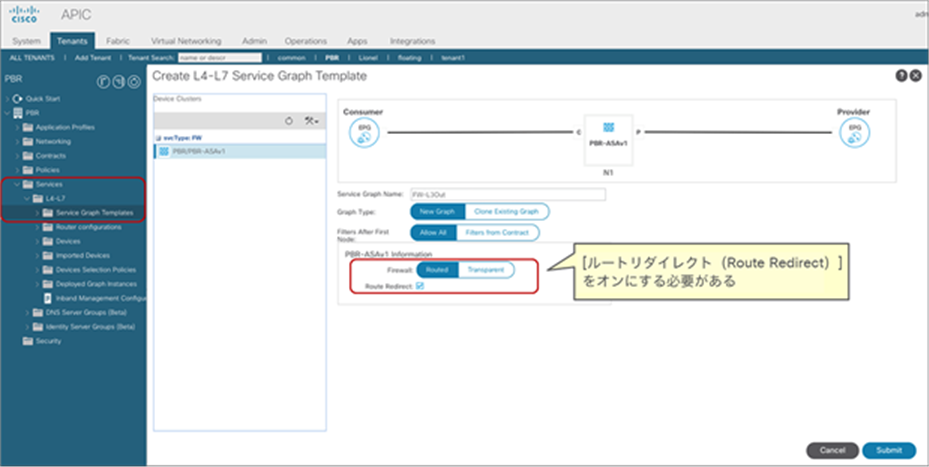Click the Consumer EPG icon

tap(364, 133)
